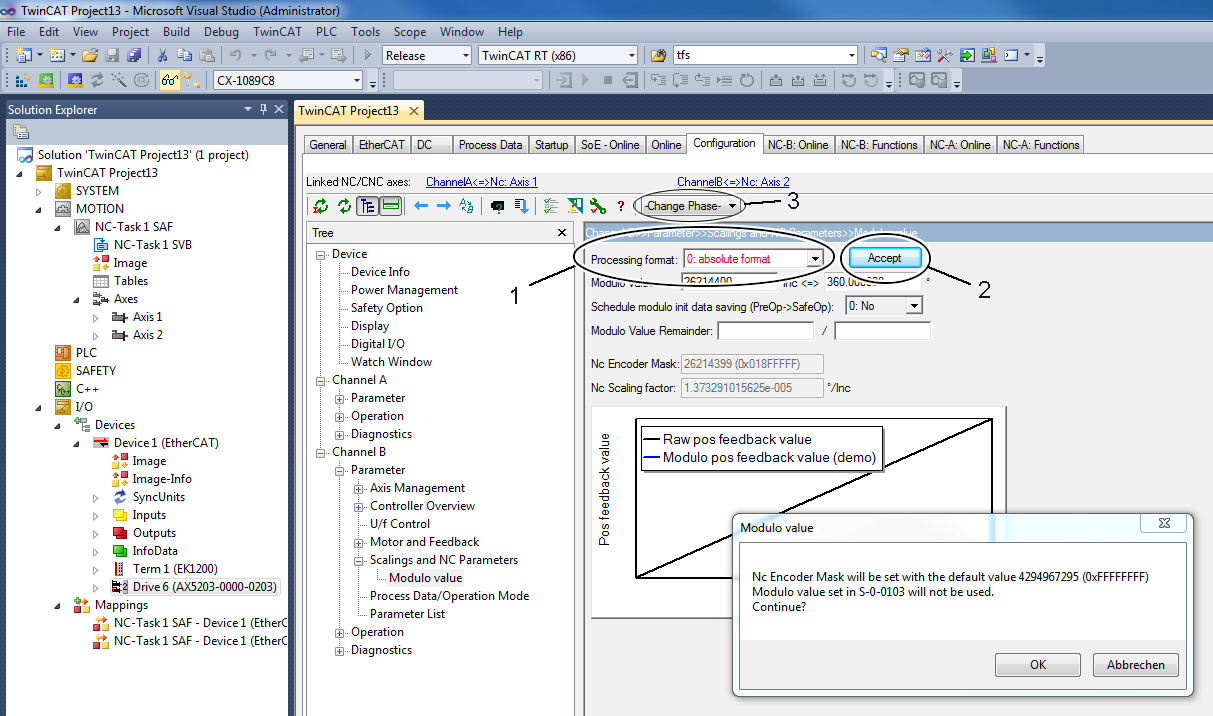This screenshot has width=1213, height=716.
Task: Select Term 1 (EK1200) in Solution Explorer
Action: click(175, 569)
